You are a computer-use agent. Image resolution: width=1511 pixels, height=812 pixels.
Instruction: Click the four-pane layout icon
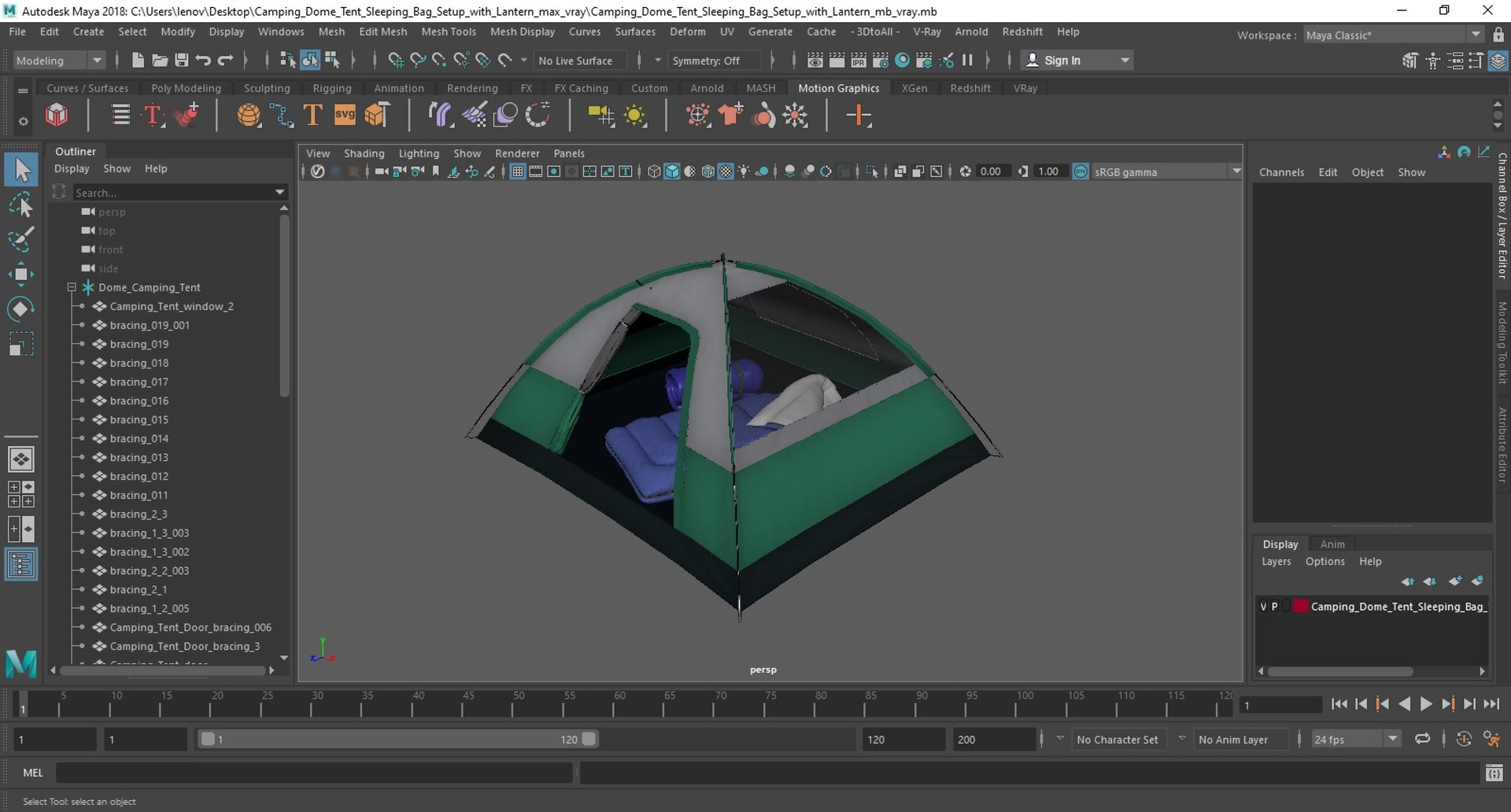[x=21, y=494]
